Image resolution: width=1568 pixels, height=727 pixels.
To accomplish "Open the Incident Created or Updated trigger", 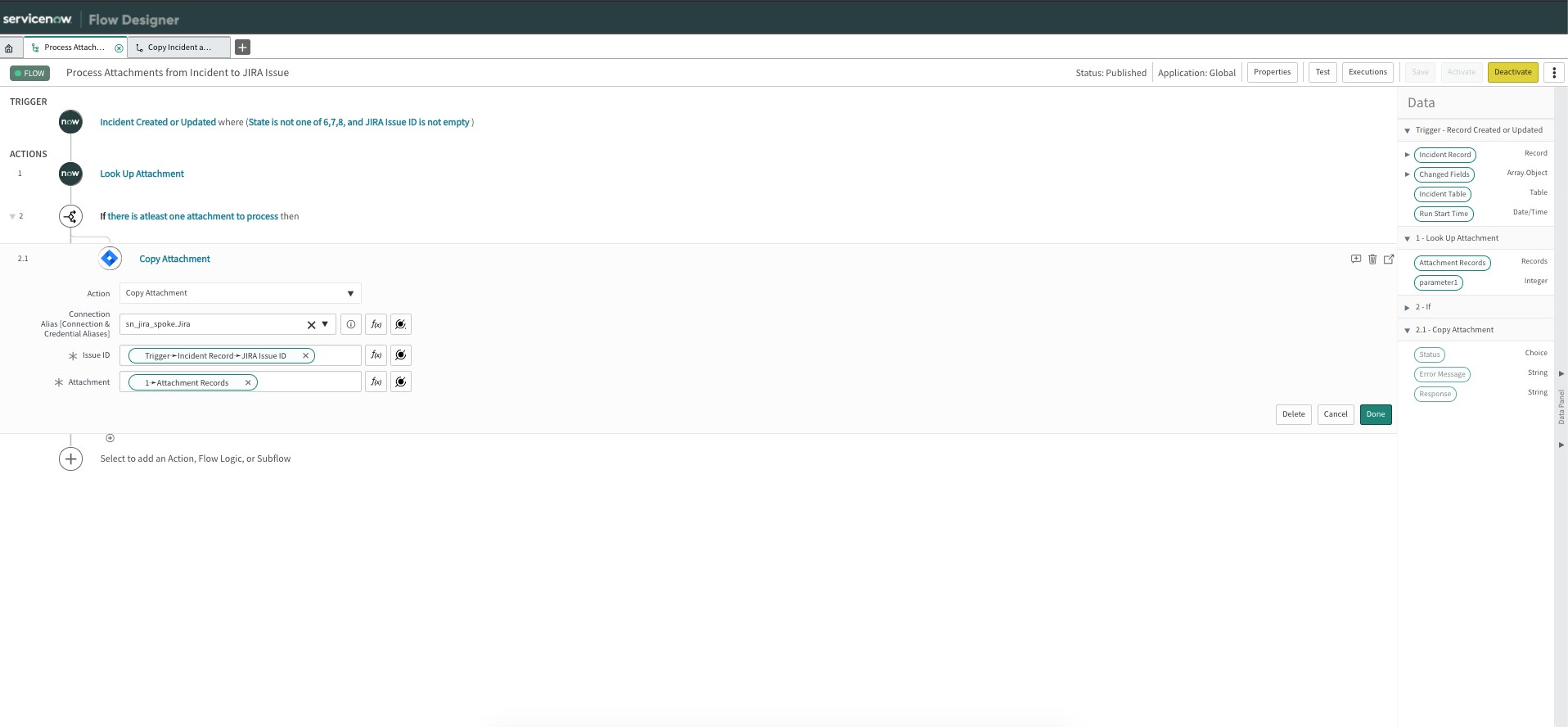I will [158, 122].
